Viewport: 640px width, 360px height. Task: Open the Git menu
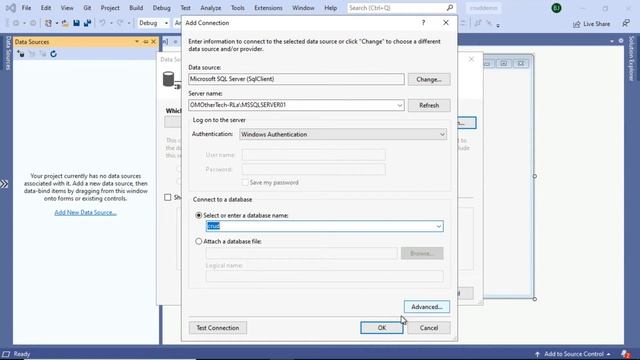[87, 8]
